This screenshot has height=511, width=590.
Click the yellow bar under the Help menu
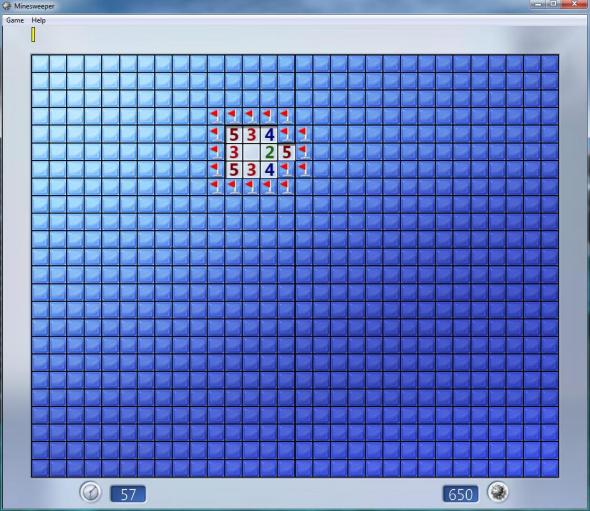point(33,34)
